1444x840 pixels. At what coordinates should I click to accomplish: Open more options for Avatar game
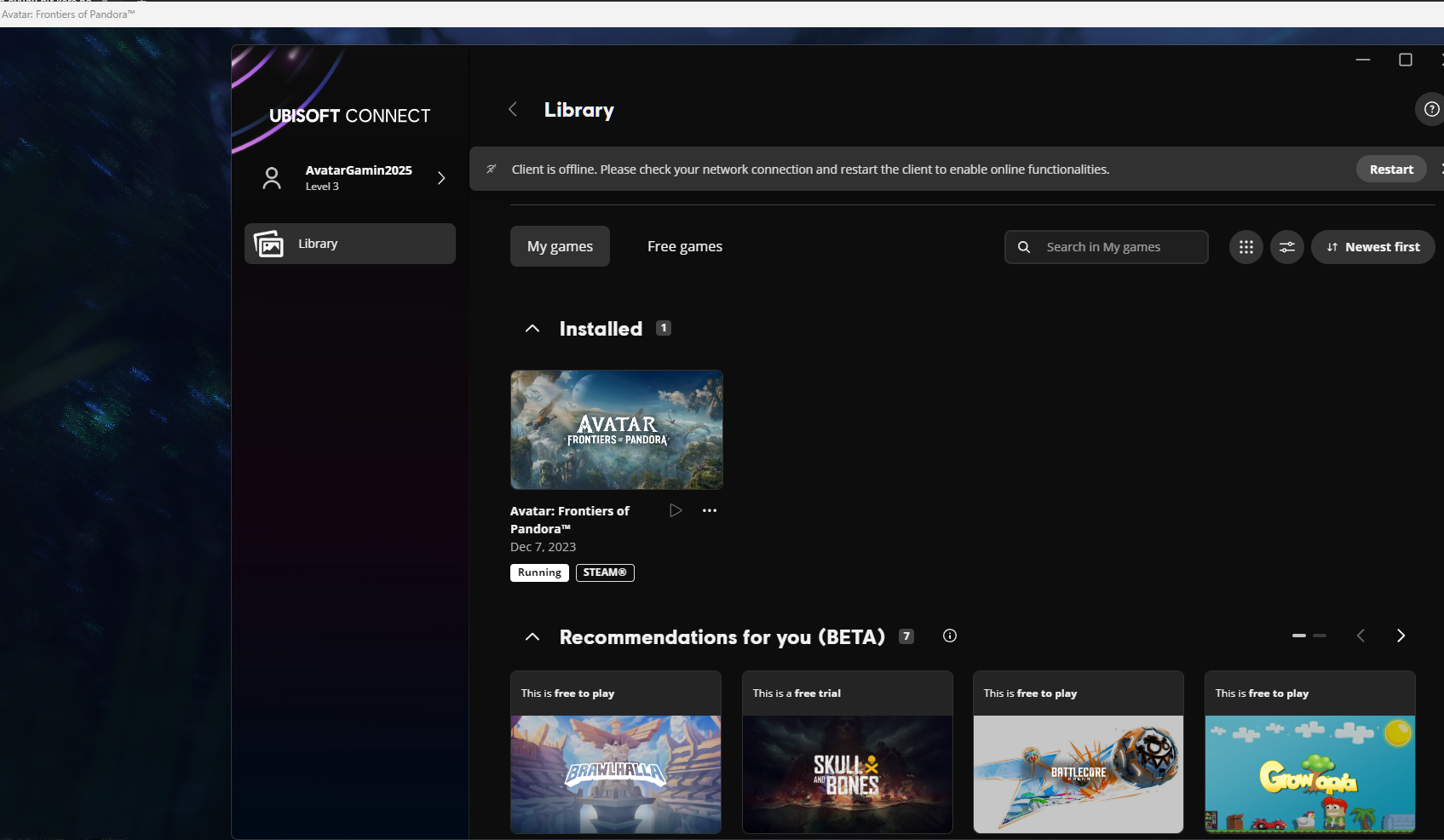pyautogui.click(x=710, y=510)
